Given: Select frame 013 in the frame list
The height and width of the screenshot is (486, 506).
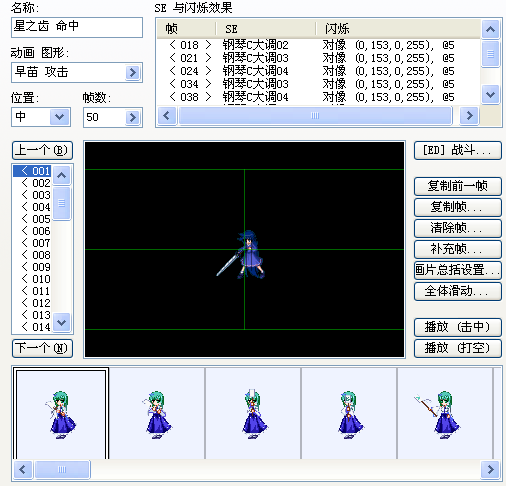Looking at the screenshot, I should 32,315.
